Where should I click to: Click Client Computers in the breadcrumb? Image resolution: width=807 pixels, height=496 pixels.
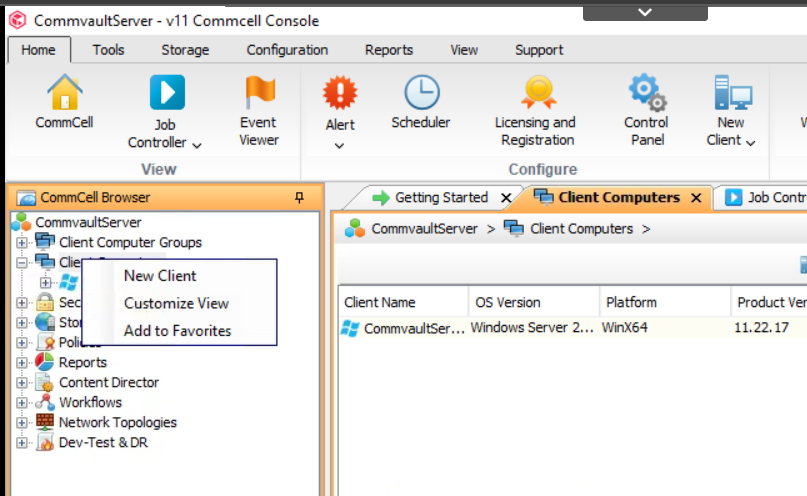click(x=581, y=229)
